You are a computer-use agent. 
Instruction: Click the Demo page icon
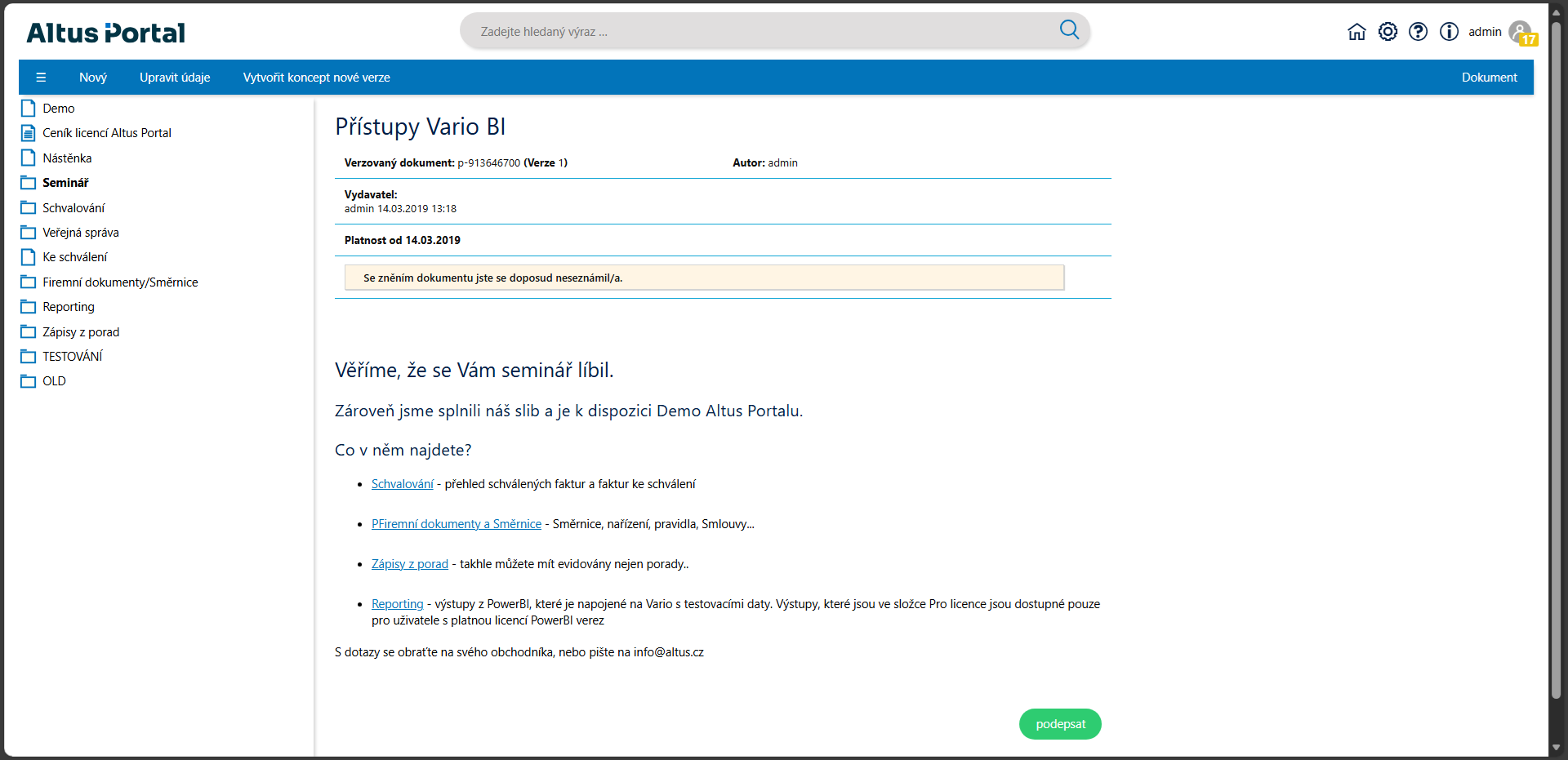29,108
